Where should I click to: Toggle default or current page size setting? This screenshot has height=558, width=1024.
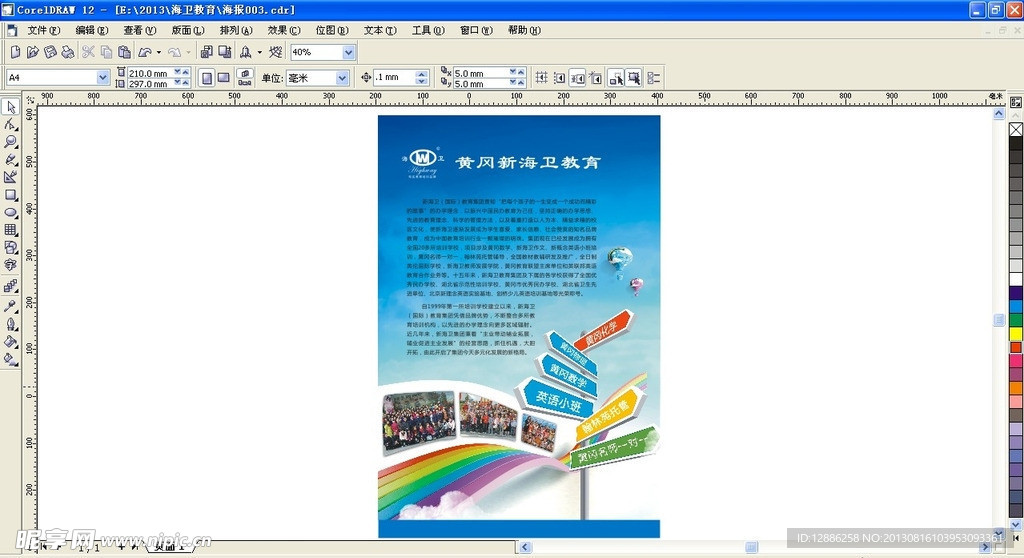[245, 78]
